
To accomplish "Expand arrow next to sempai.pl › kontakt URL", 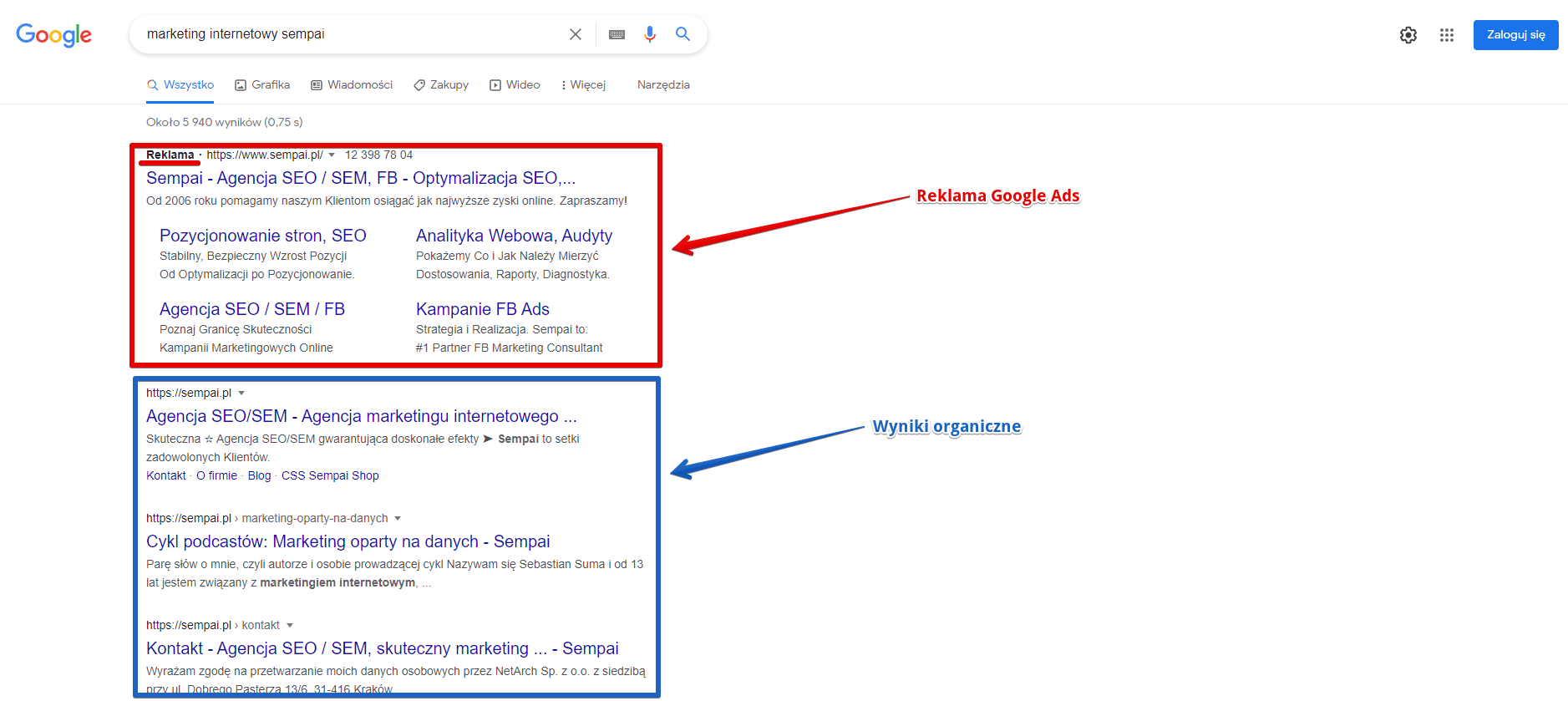I will [x=290, y=626].
